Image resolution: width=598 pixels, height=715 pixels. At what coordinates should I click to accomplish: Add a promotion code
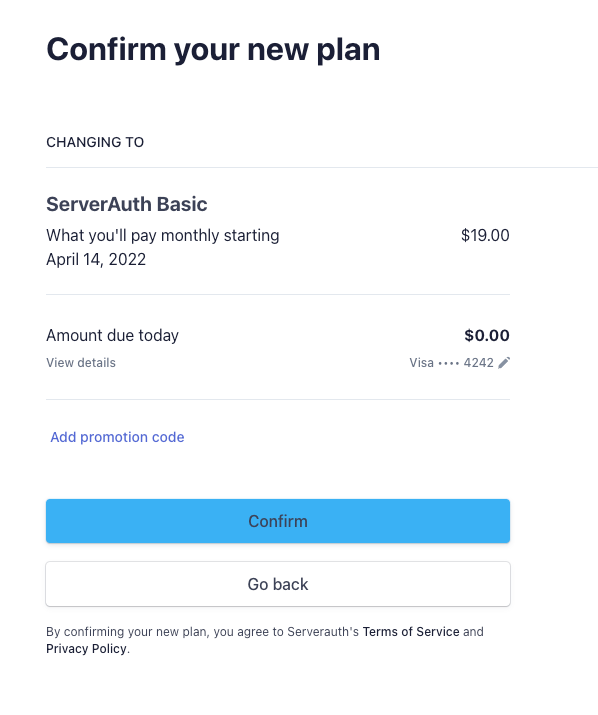[x=117, y=437]
